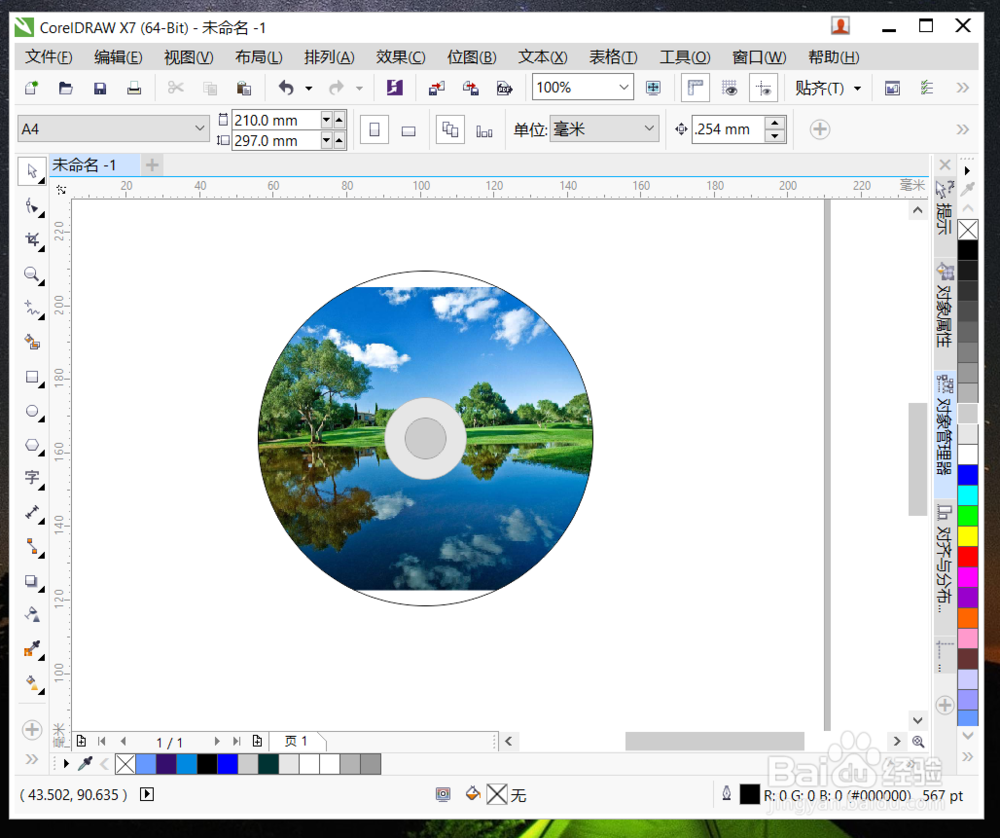Select the Interactive fill tool
This screenshot has width=1000, height=838.
pyautogui.click(x=32, y=684)
